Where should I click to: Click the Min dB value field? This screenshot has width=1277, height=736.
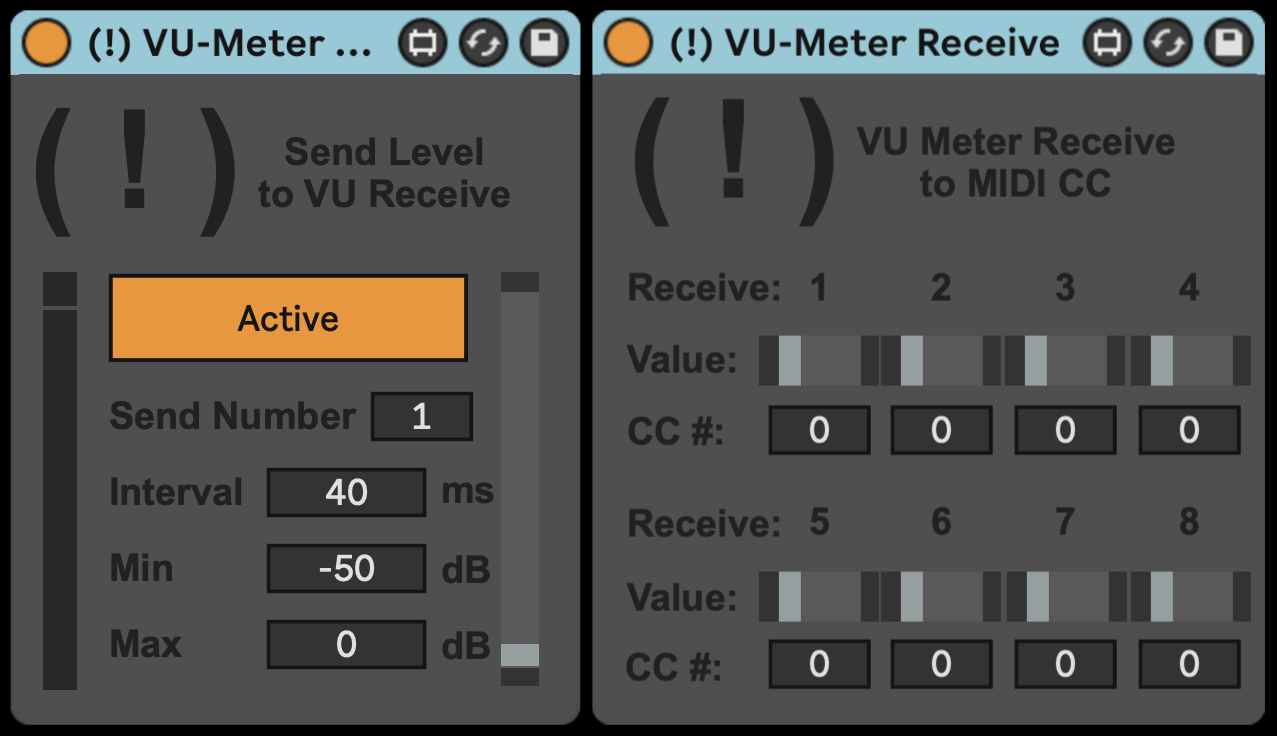[346, 568]
